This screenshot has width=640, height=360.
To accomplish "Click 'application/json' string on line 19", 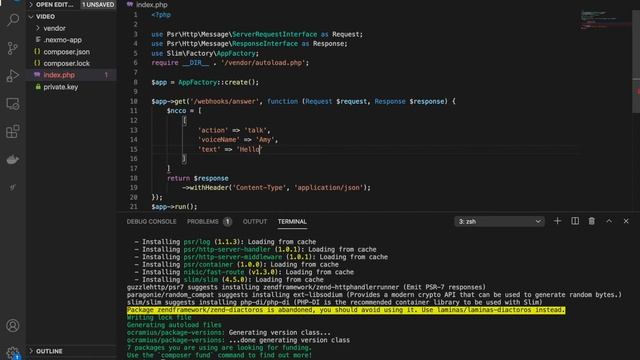I will click(x=329, y=188).
